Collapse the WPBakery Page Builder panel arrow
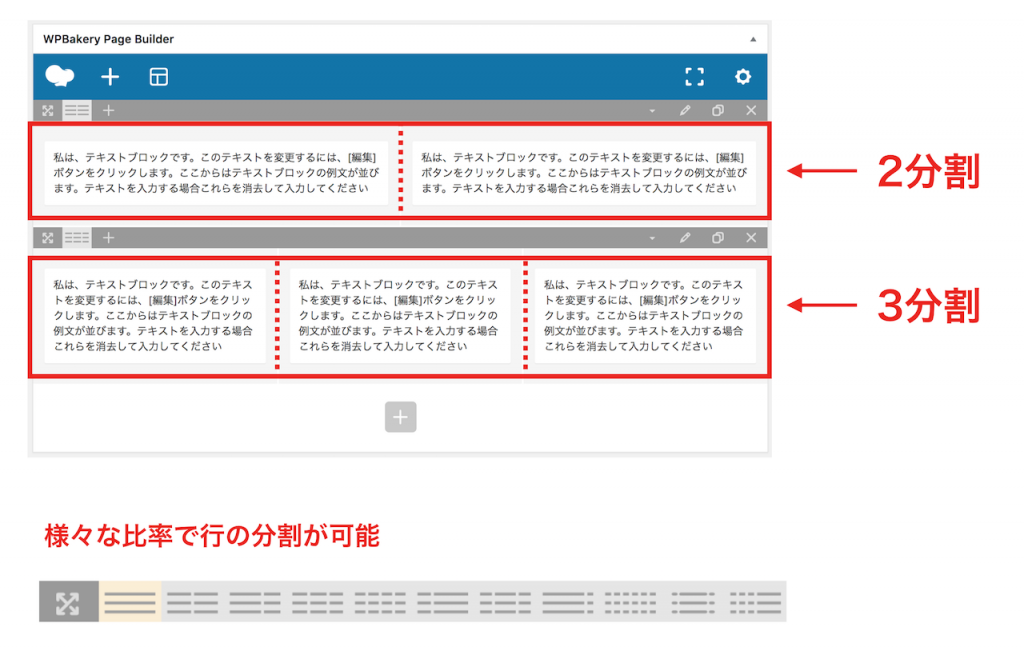 753,39
